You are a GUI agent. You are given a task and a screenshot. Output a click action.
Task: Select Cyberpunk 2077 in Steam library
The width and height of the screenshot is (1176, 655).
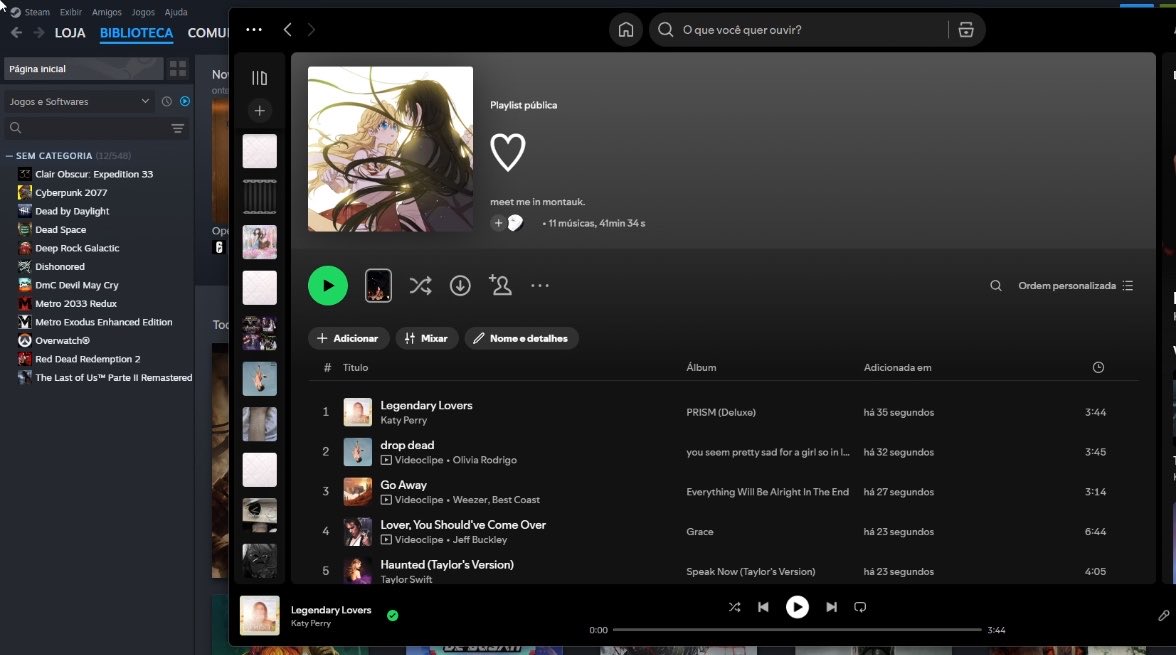tap(70, 193)
